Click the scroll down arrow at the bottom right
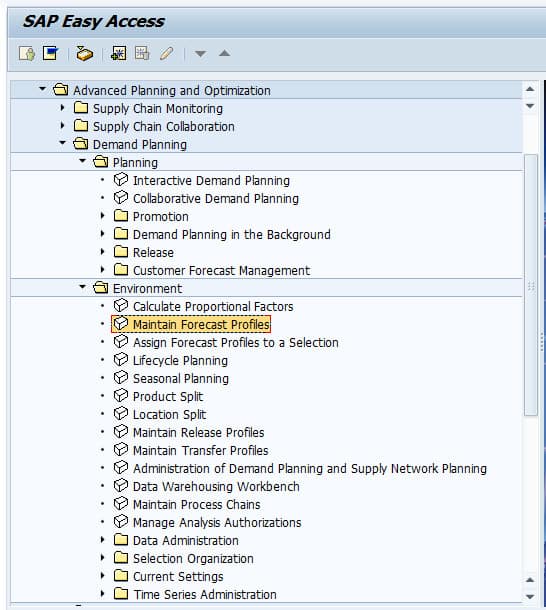Screen dimensions: 546x610 coord(530,596)
